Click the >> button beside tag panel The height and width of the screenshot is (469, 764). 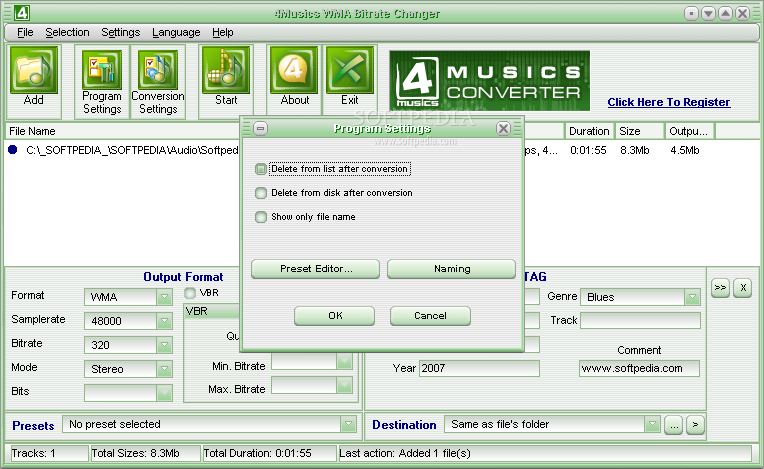point(720,287)
